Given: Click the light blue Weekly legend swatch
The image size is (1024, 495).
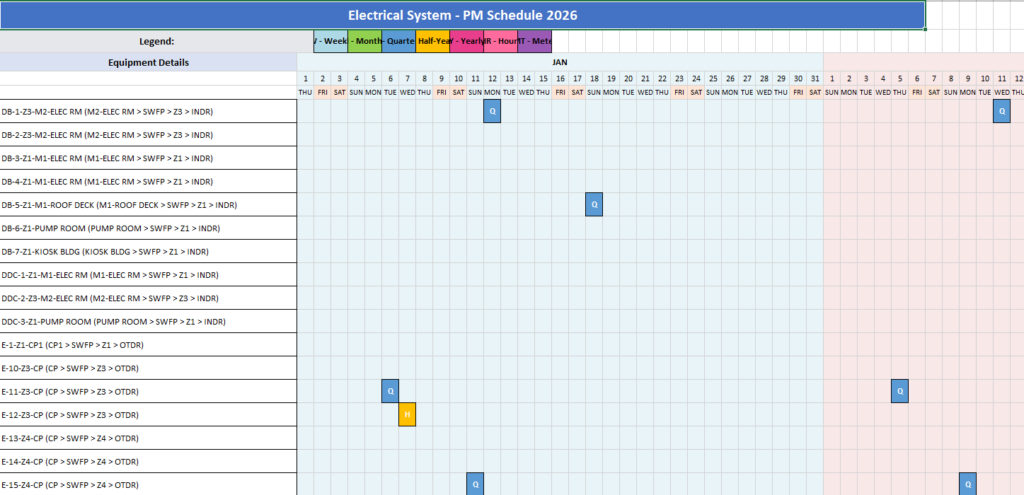Looking at the screenshot, I should pos(330,41).
